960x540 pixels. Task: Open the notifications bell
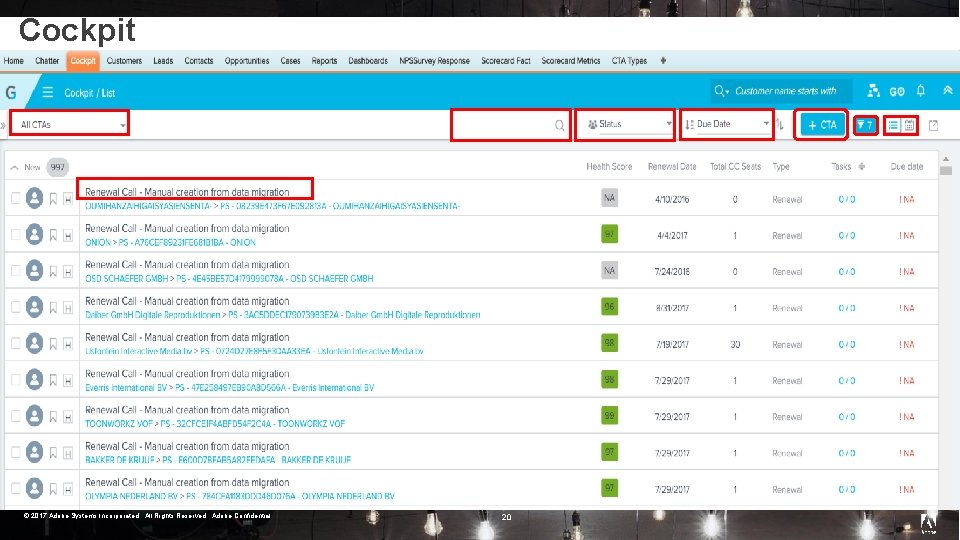pos(921,91)
